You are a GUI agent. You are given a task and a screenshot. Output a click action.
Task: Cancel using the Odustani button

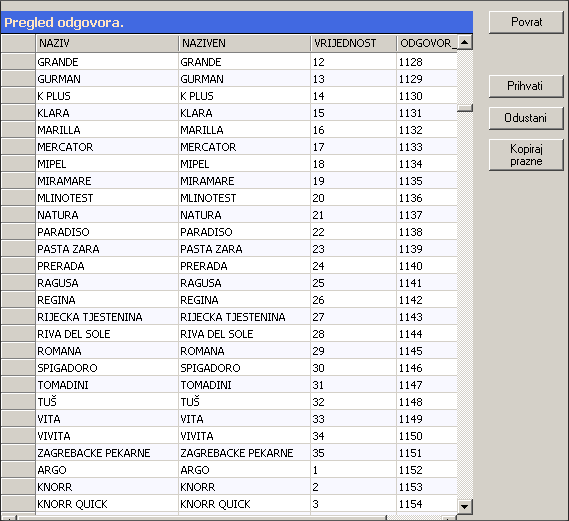pyautogui.click(x=526, y=118)
